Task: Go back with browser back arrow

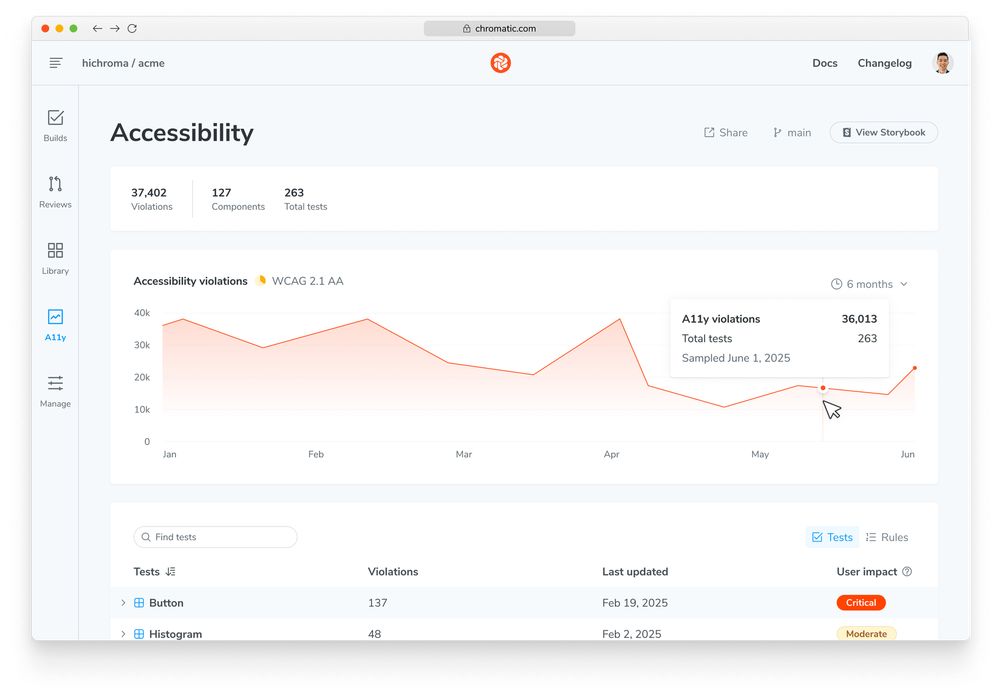Action: click(x=97, y=28)
